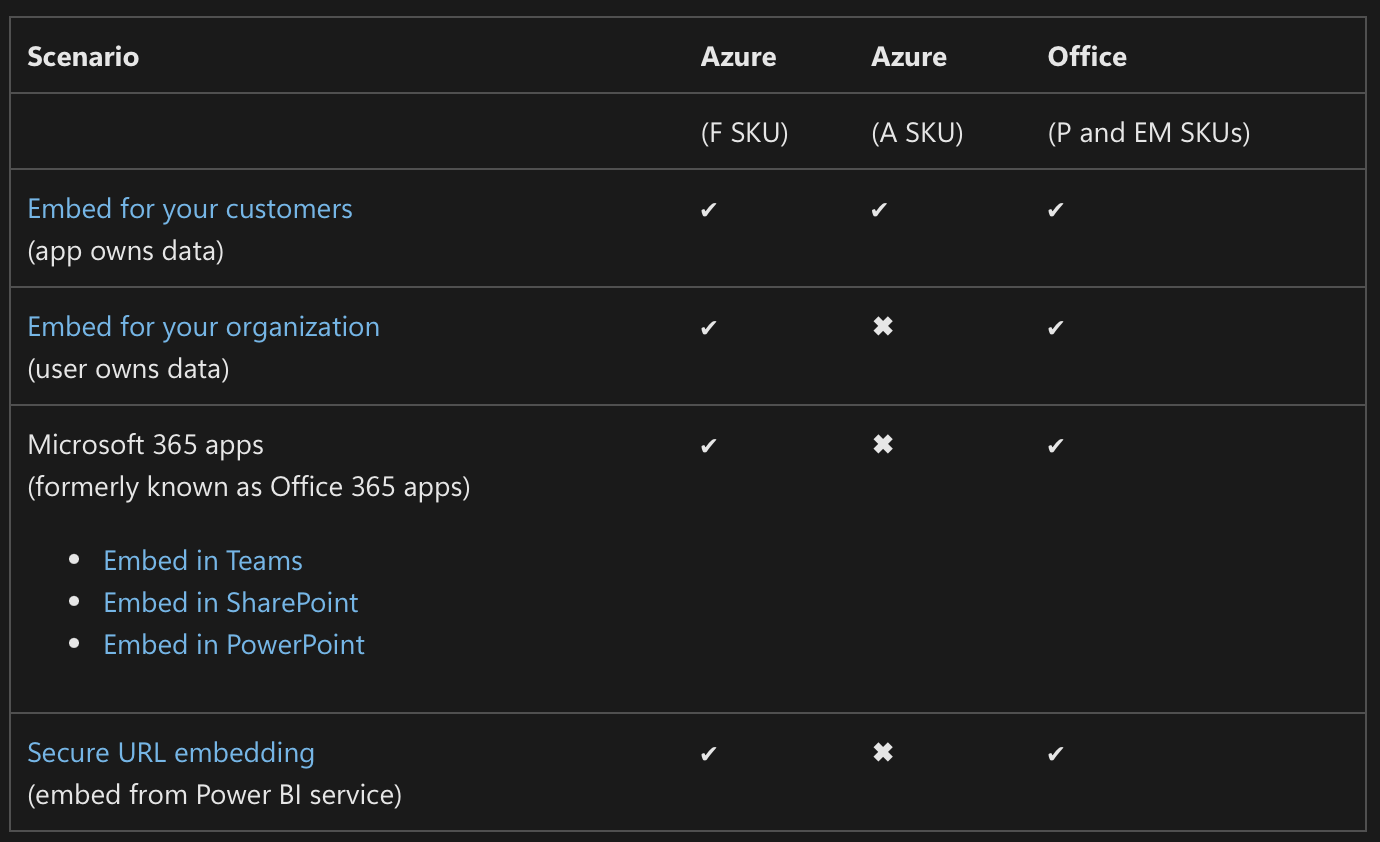1380x842 pixels.
Task: Select the '(P and EM SKUs)' cell text
Action: 1149,133
